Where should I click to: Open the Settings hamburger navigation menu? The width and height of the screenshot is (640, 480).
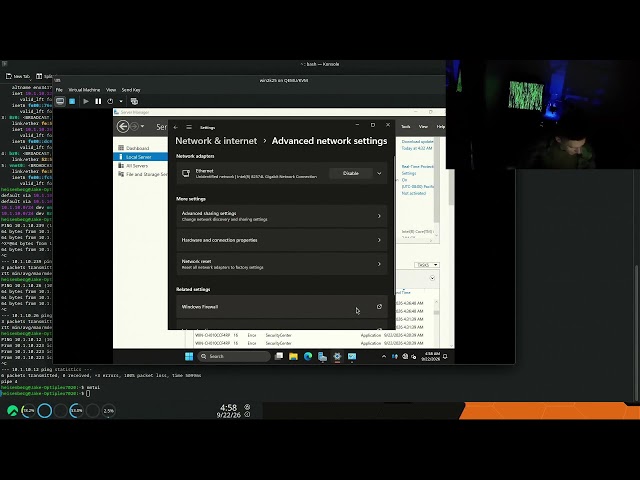point(189,127)
